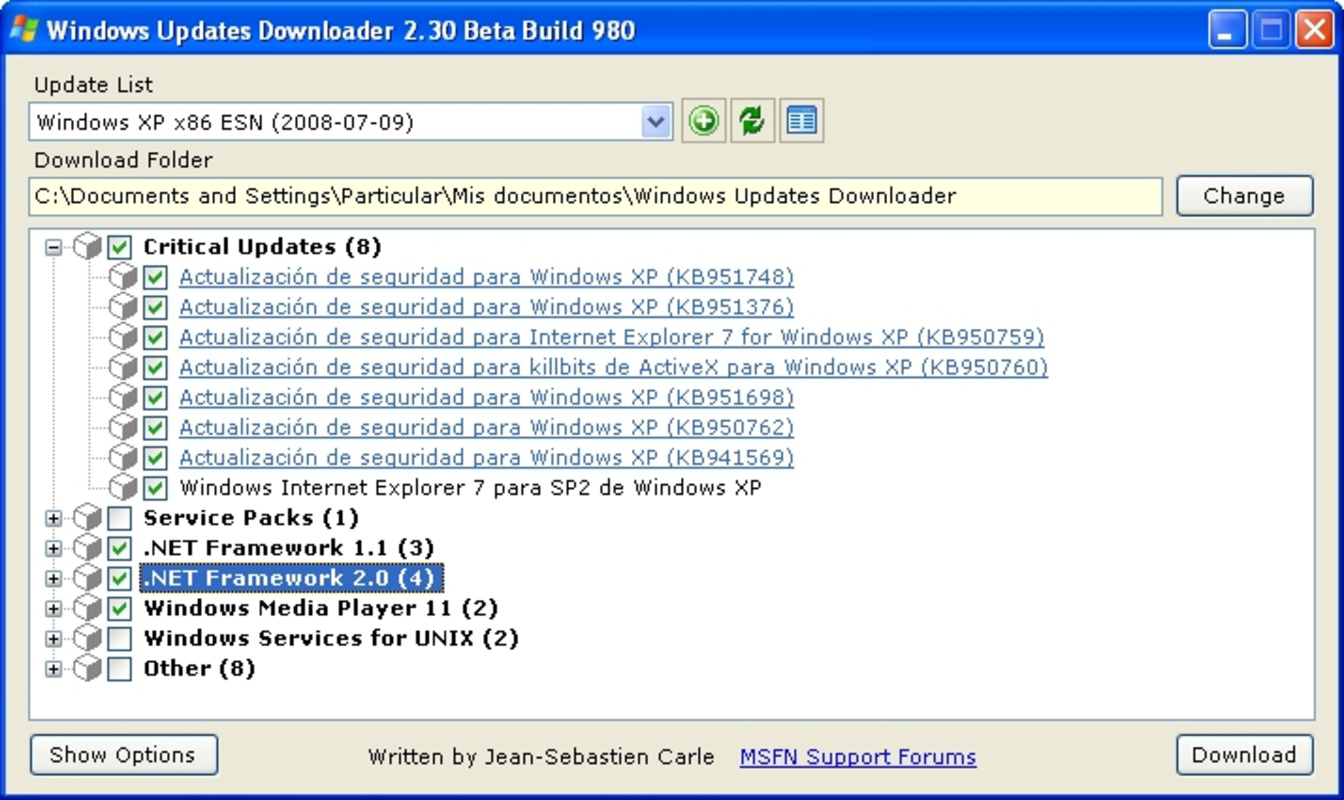Click the package icon beside Windows Services for UNIX
The height and width of the screenshot is (800, 1344).
pyautogui.click(x=88, y=638)
